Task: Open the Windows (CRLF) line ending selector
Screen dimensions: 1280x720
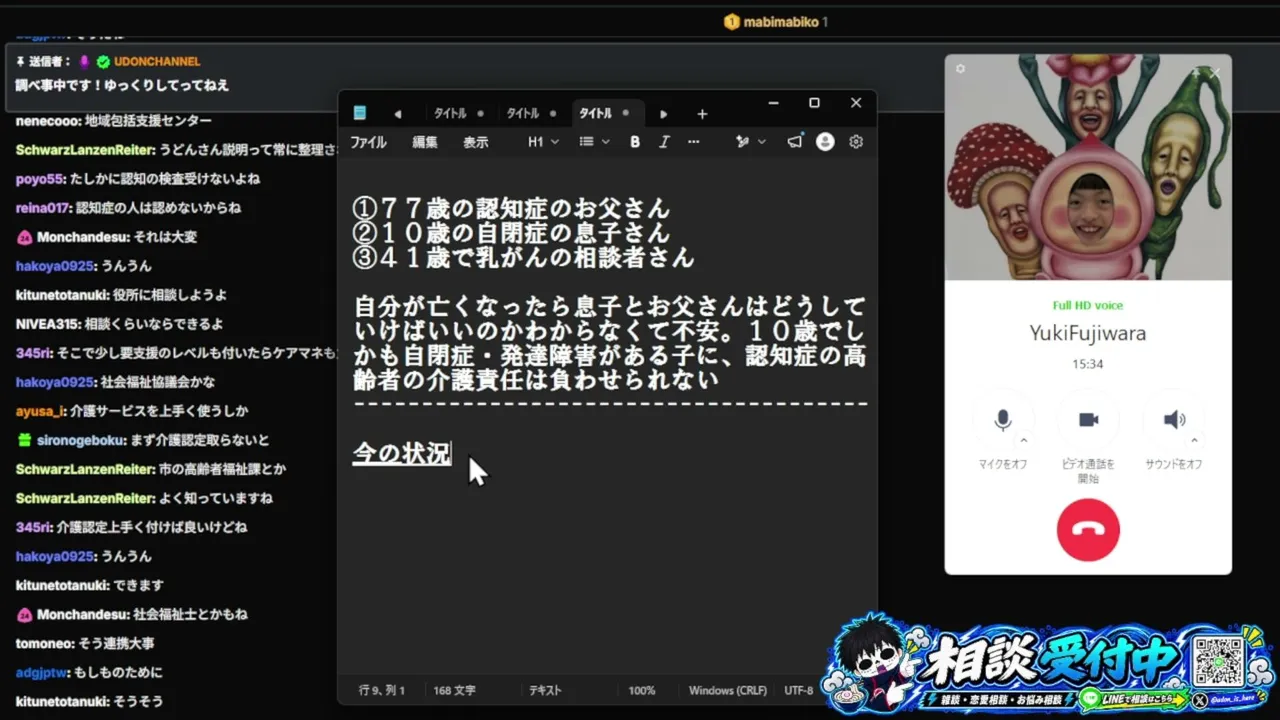Action: [x=727, y=690]
